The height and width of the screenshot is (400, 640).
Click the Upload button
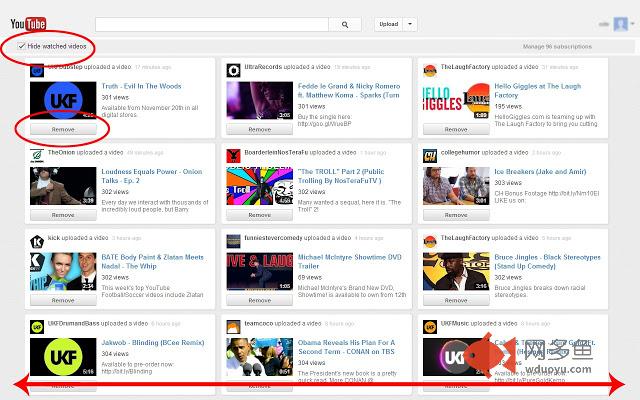coord(389,24)
